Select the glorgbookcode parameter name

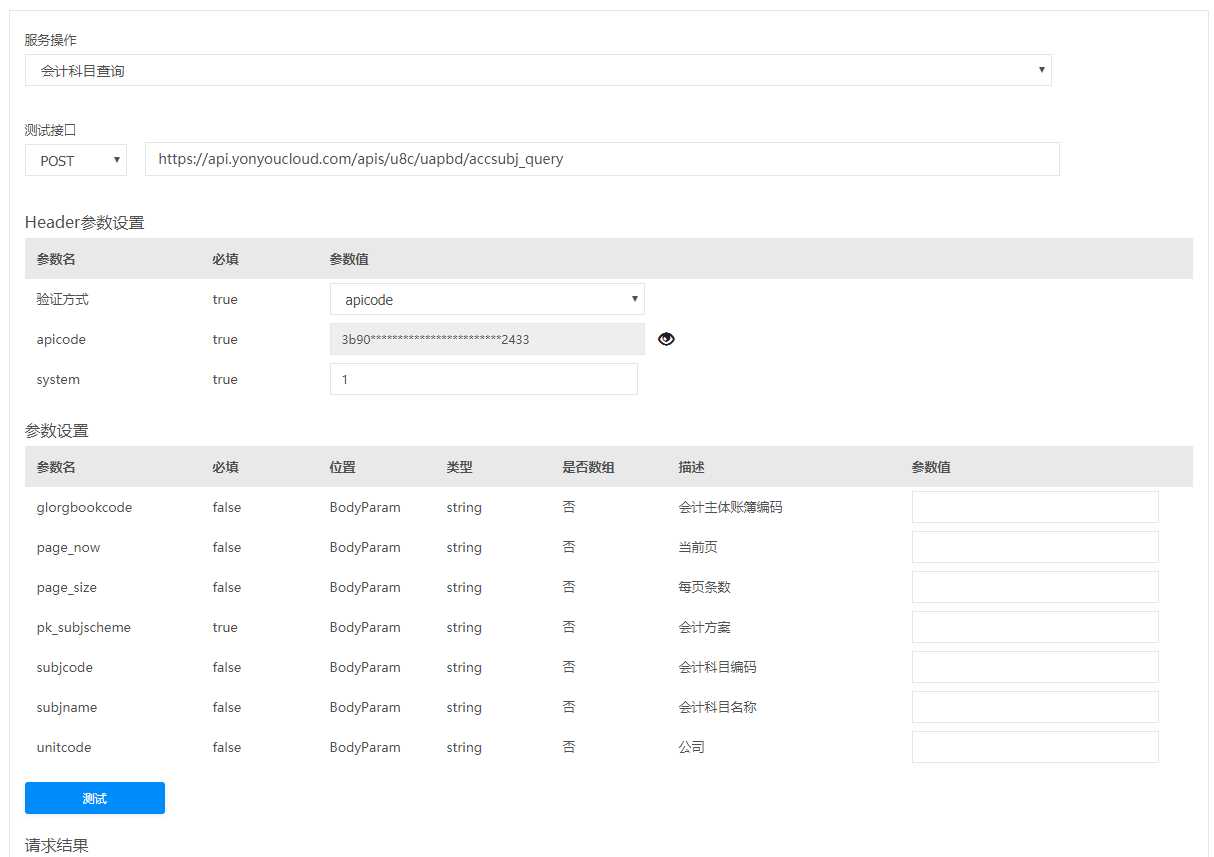pos(84,508)
